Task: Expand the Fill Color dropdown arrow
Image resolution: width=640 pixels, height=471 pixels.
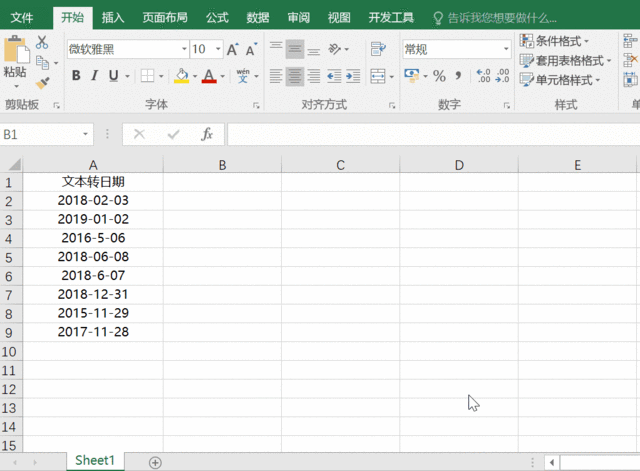Action: click(195, 76)
